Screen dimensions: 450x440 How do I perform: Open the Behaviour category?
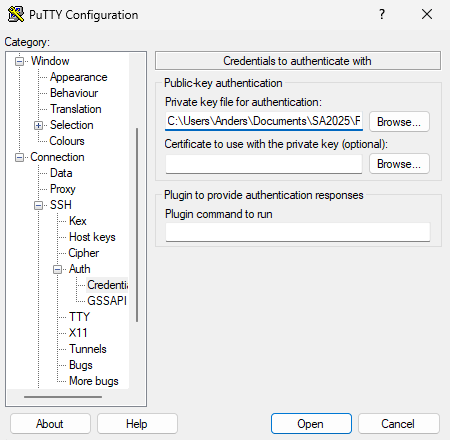point(74,93)
